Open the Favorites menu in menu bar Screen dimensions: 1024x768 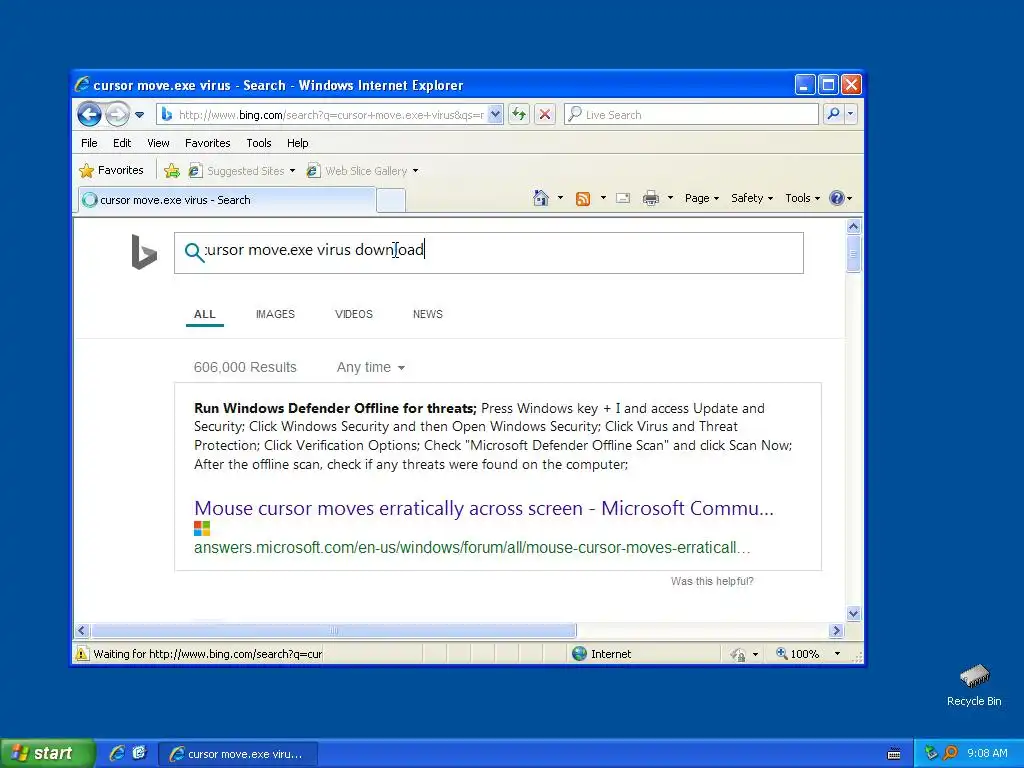tap(208, 143)
